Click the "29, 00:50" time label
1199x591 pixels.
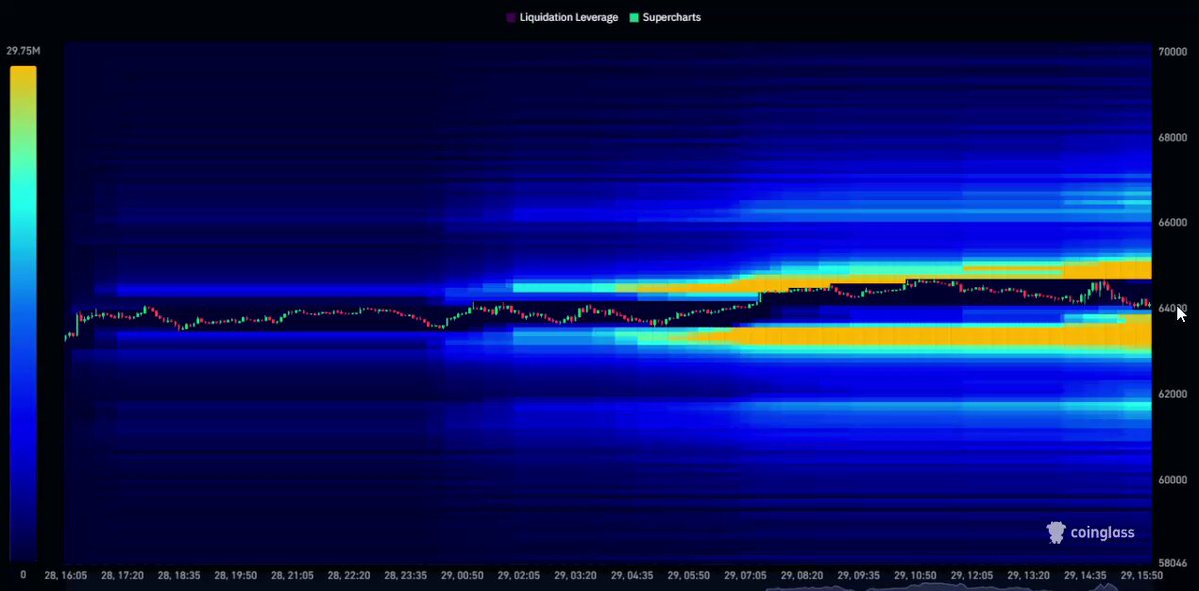click(x=462, y=575)
